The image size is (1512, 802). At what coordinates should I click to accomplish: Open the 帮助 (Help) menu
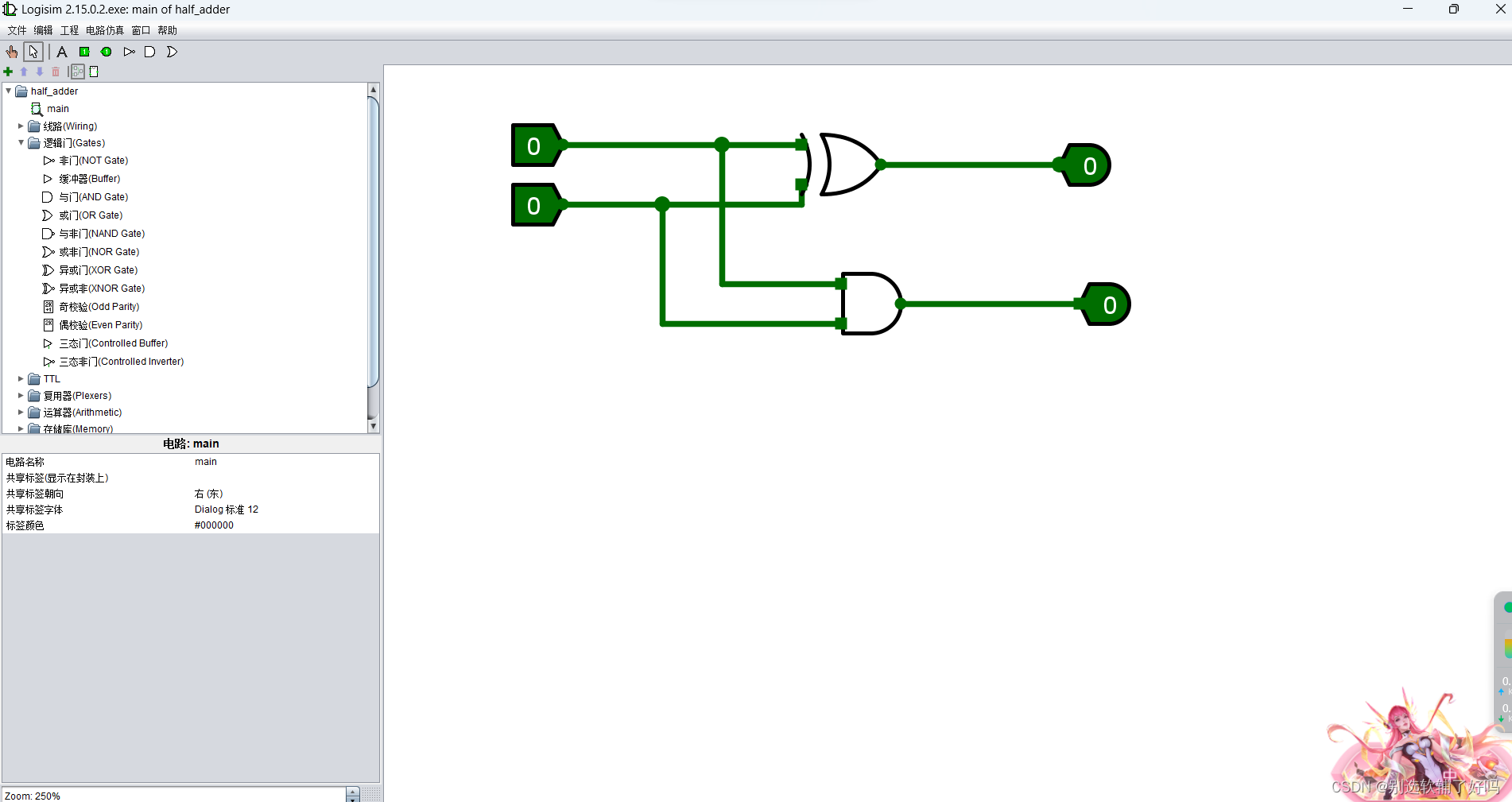coord(167,30)
